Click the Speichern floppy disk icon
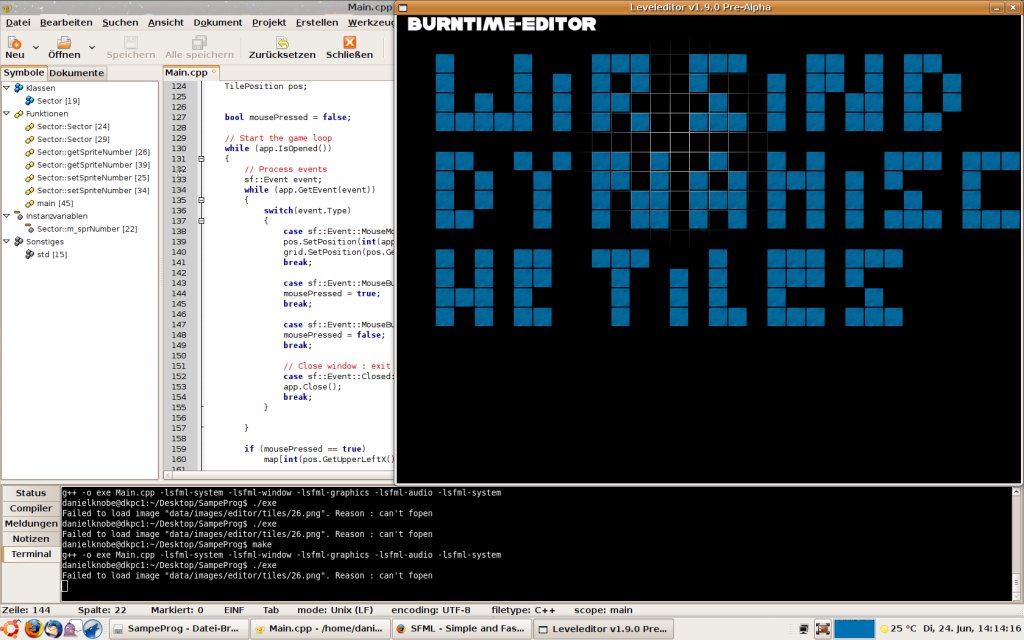This screenshot has width=1024, height=640. click(131, 43)
